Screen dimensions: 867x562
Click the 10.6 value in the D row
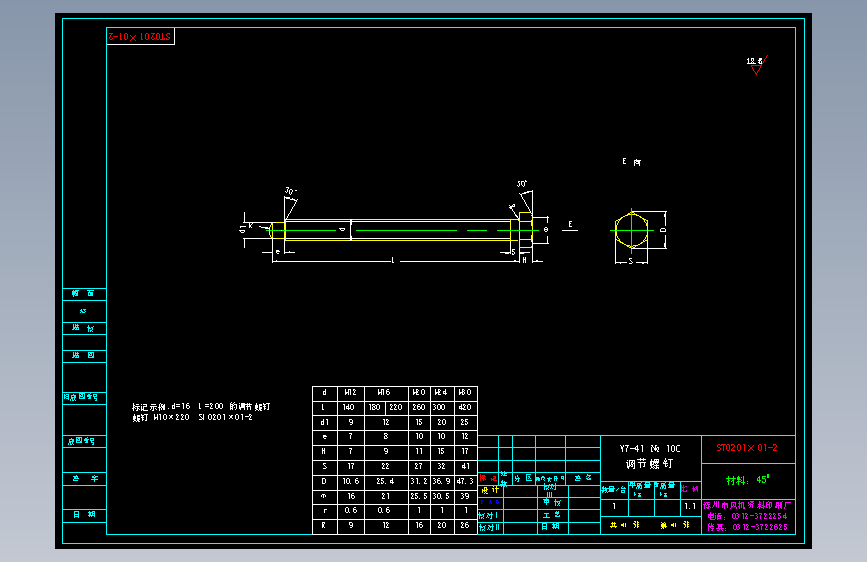pos(351,481)
